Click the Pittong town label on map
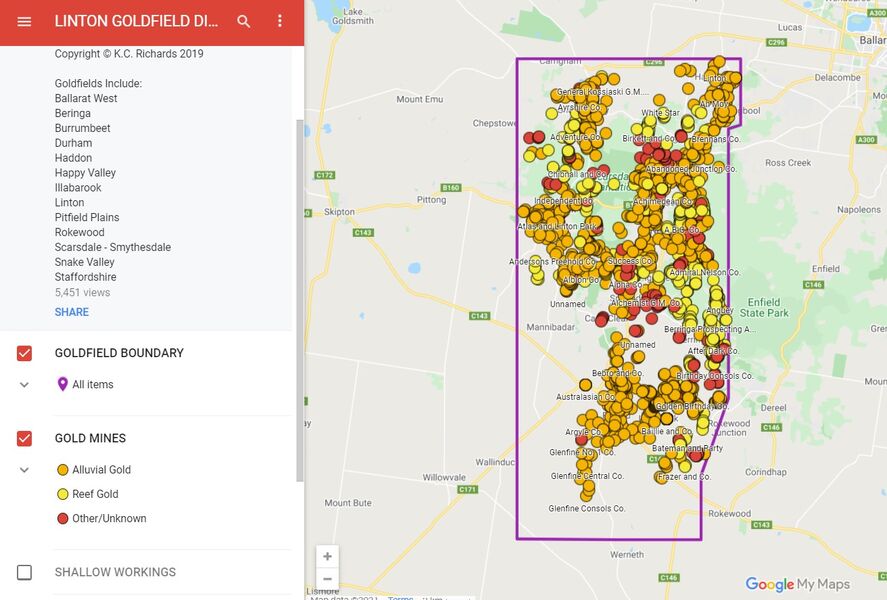 point(432,200)
